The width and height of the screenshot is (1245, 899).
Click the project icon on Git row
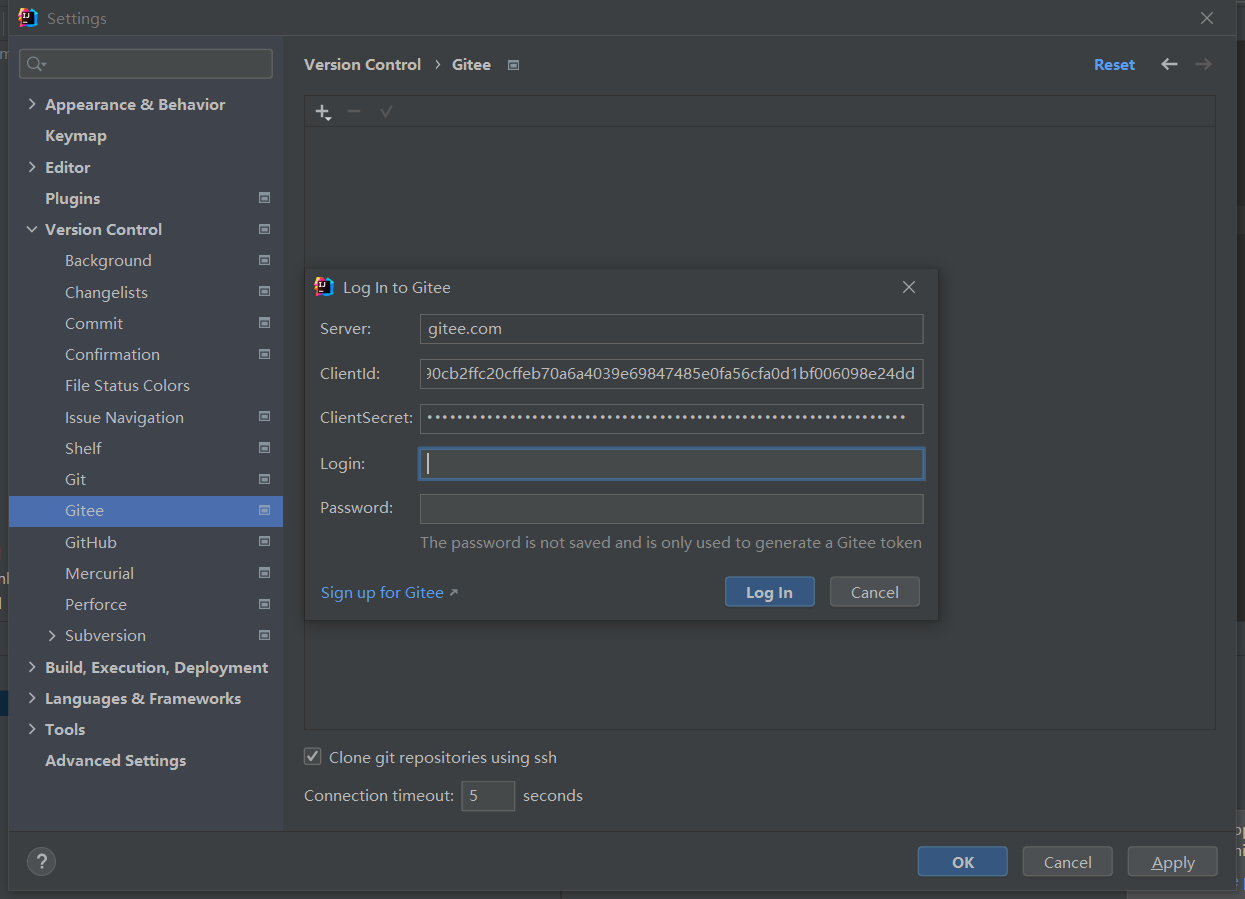pyautogui.click(x=264, y=479)
